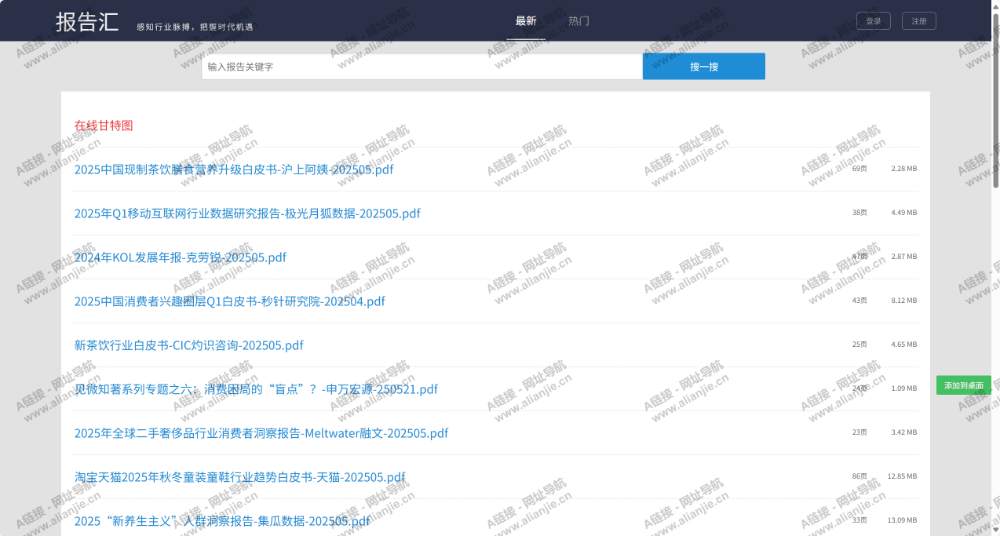Switch to the 最新 tab
Viewport: 1000px width, 536px height.
click(526, 21)
